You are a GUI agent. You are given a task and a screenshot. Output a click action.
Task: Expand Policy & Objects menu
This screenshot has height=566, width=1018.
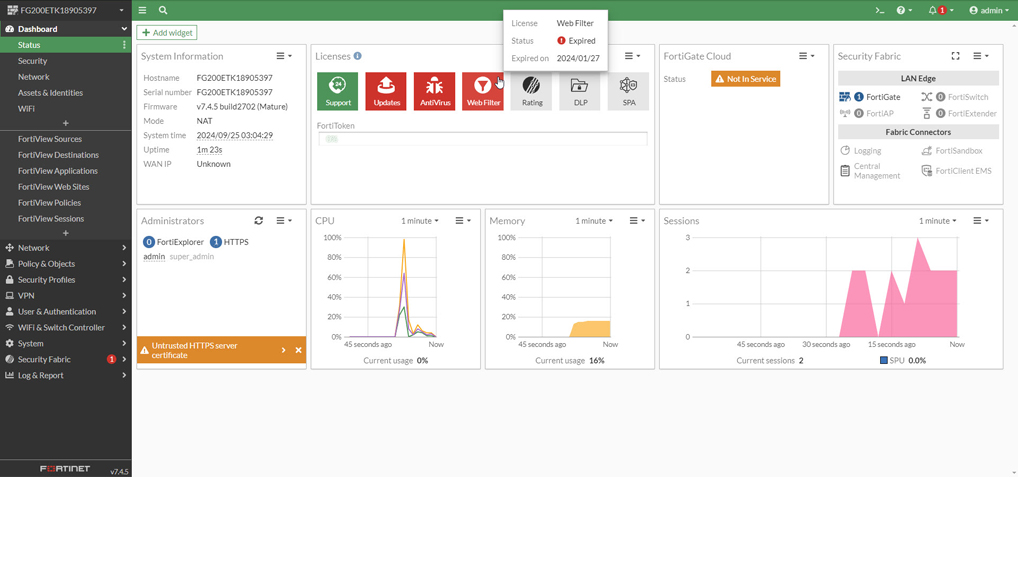[x=66, y=264]
